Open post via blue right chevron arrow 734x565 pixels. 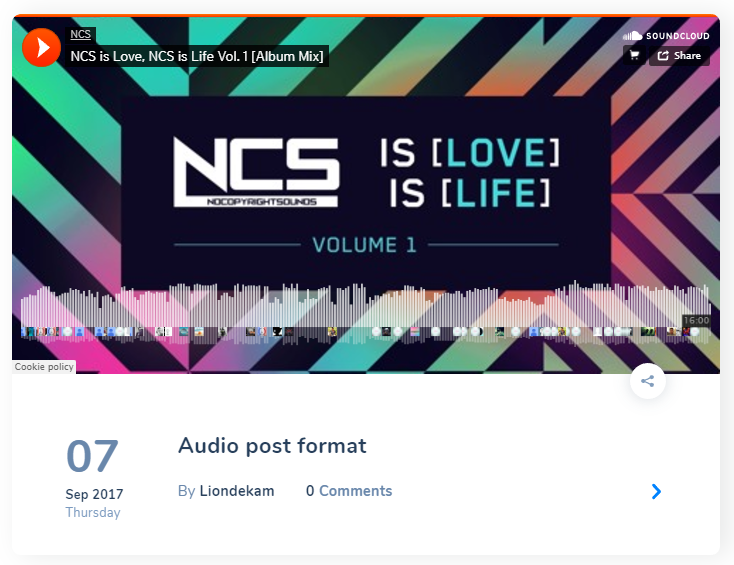tap(656, 491)
